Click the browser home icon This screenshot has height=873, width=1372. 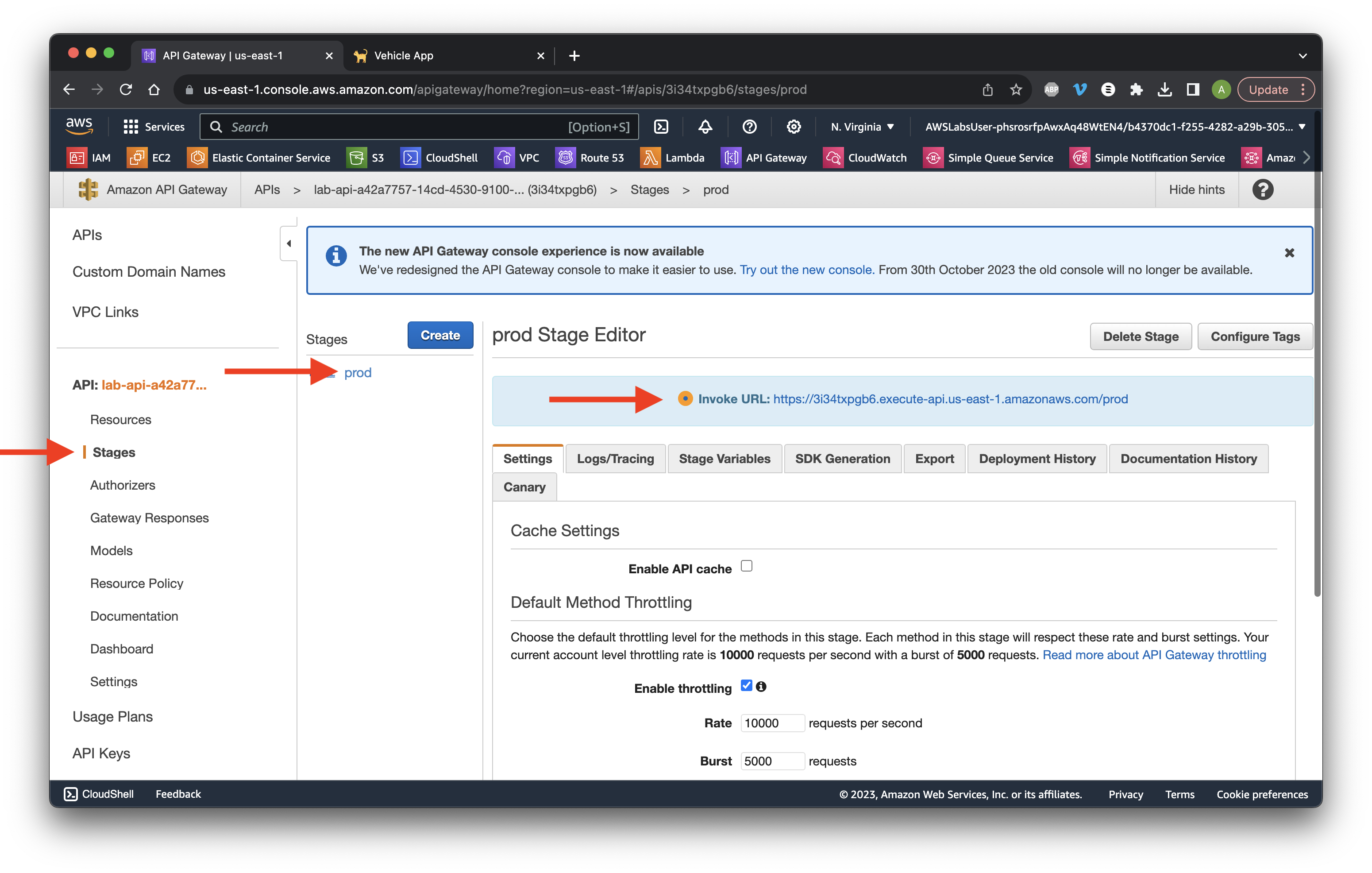coord(154,89)
